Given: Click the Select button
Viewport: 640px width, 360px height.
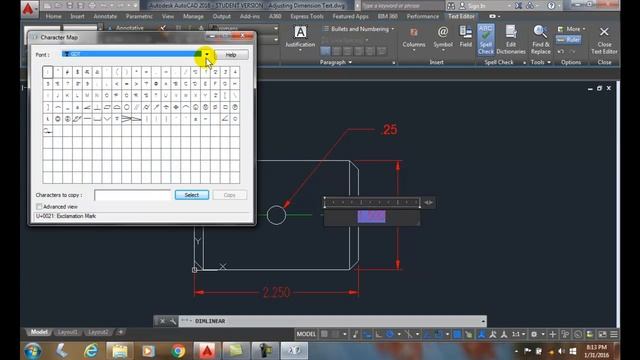Looking at the screenshot, I should (191, 195).
